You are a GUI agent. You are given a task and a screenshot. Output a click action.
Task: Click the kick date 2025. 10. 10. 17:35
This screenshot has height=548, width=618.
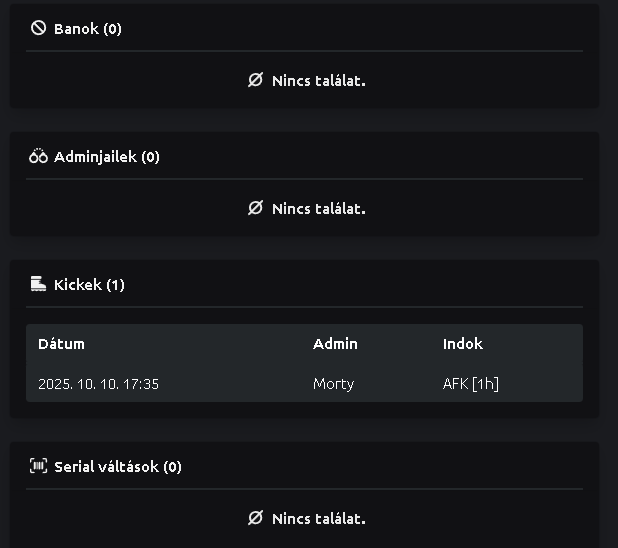coord(98,384)
